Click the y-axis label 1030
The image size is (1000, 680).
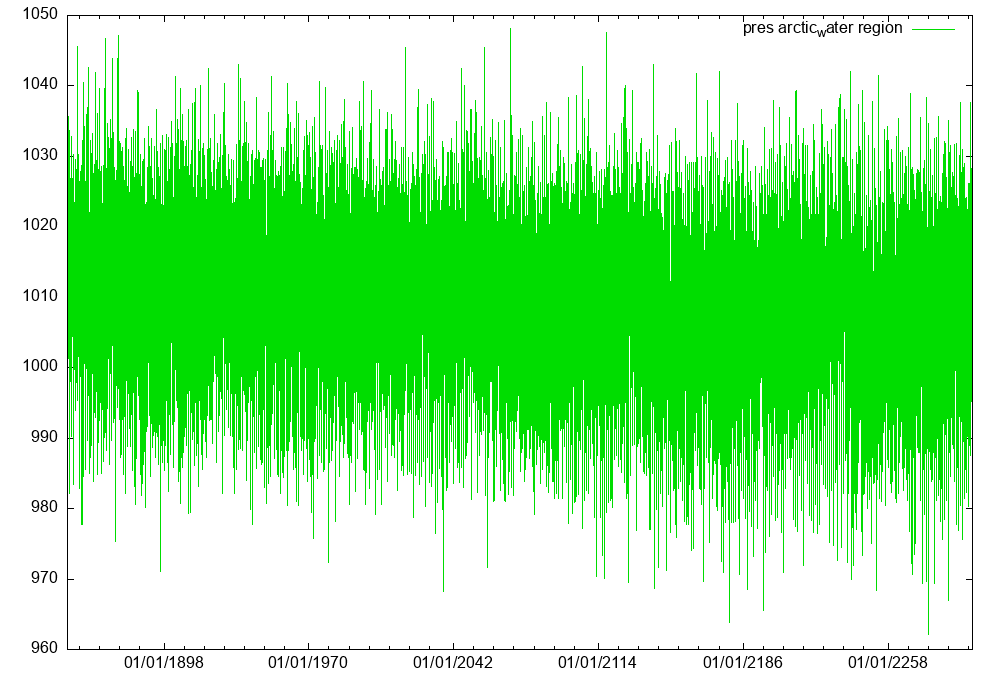click(x=40, y=155)
